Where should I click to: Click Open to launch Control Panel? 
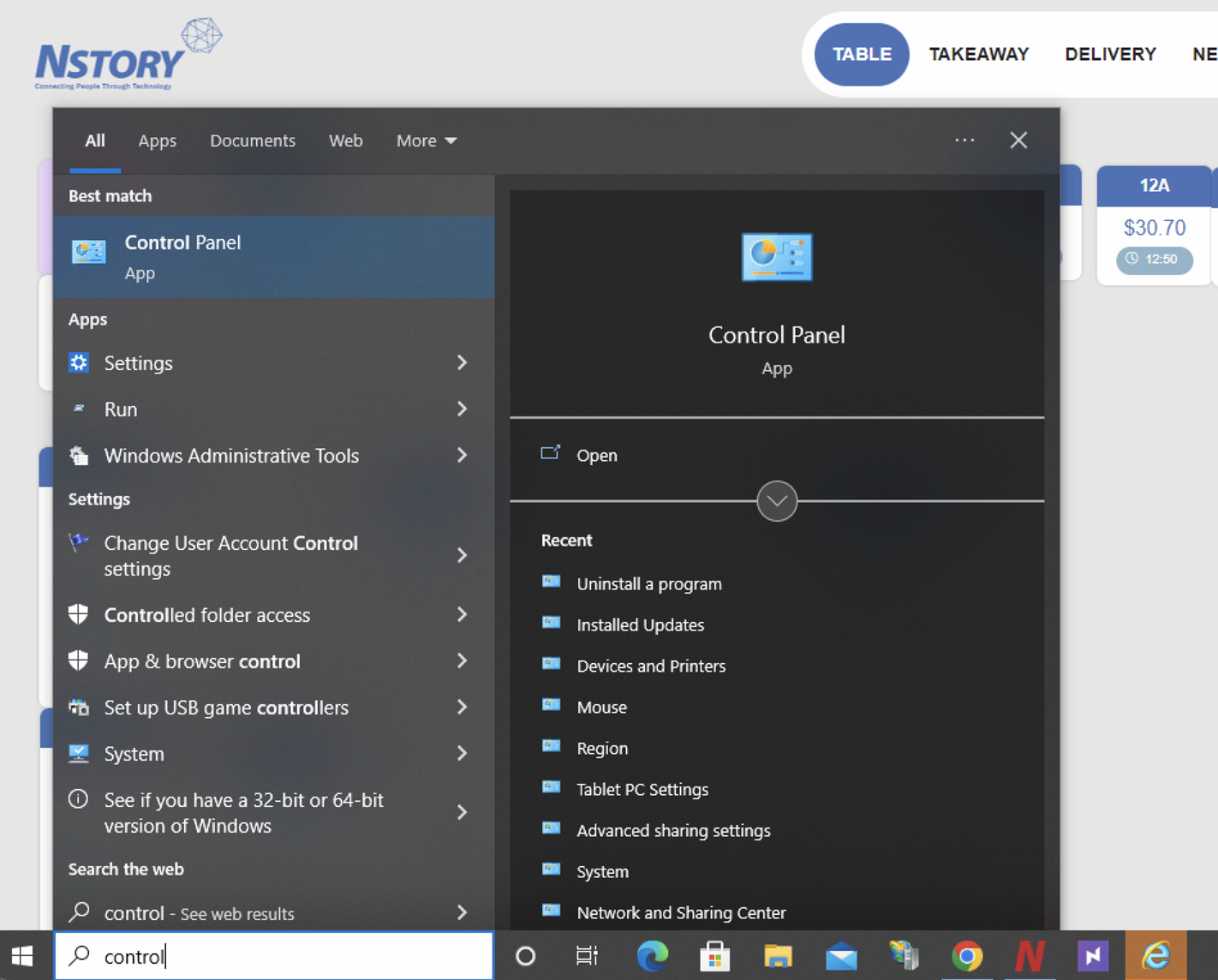click(596, 455)
